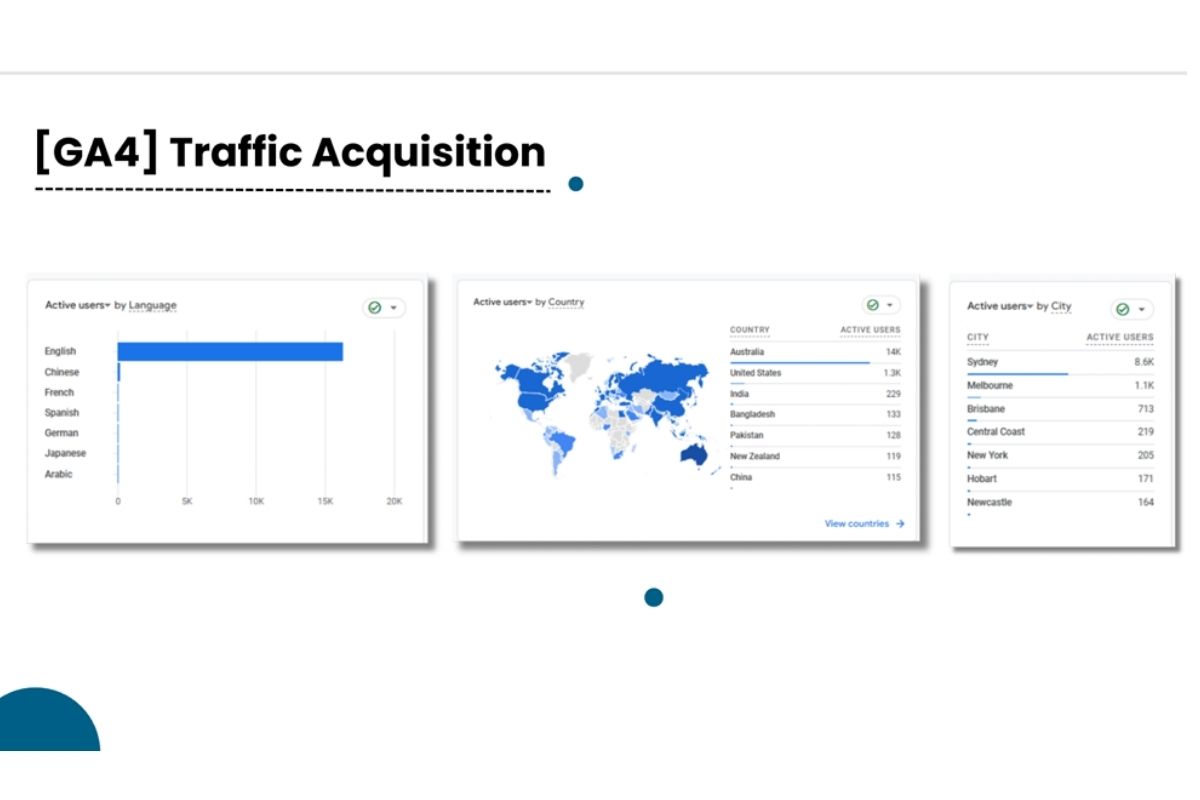Select the French language label
The image size is (1200, 800).
[59, 392]
